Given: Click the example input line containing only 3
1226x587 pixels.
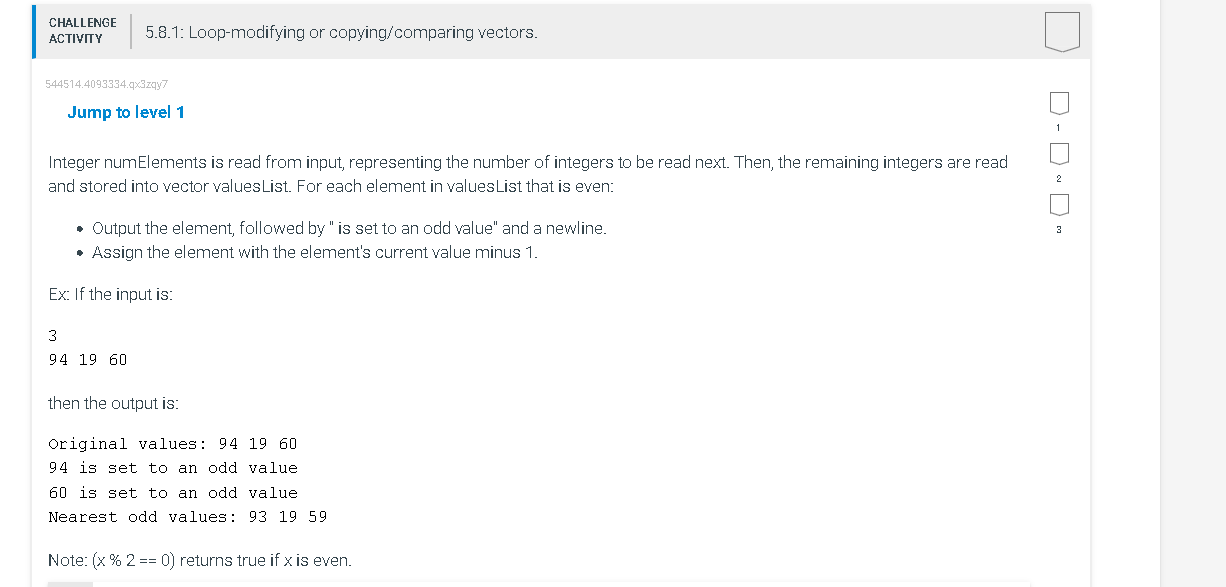Looking at the screenshot, I should [53, 335].
